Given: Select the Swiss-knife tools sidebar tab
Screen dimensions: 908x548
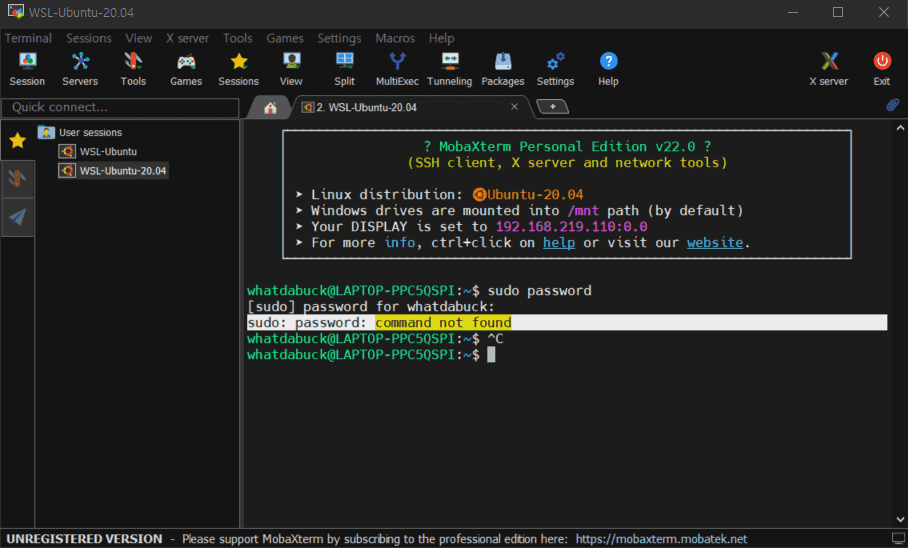Looking at the screenshot, I should click(x=17, y=179).
